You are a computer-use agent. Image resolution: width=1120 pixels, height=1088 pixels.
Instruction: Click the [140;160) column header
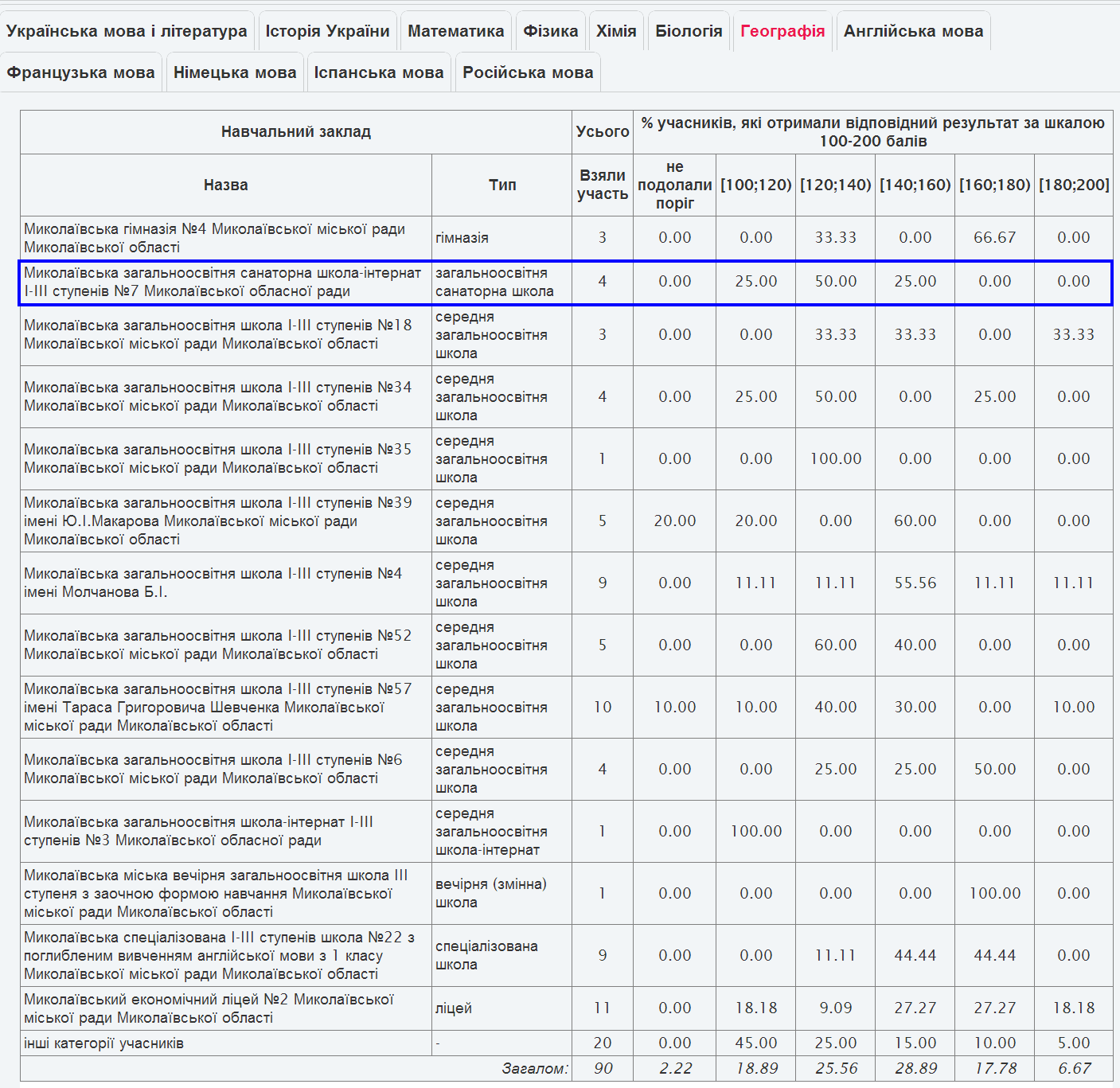pos(915,185)
